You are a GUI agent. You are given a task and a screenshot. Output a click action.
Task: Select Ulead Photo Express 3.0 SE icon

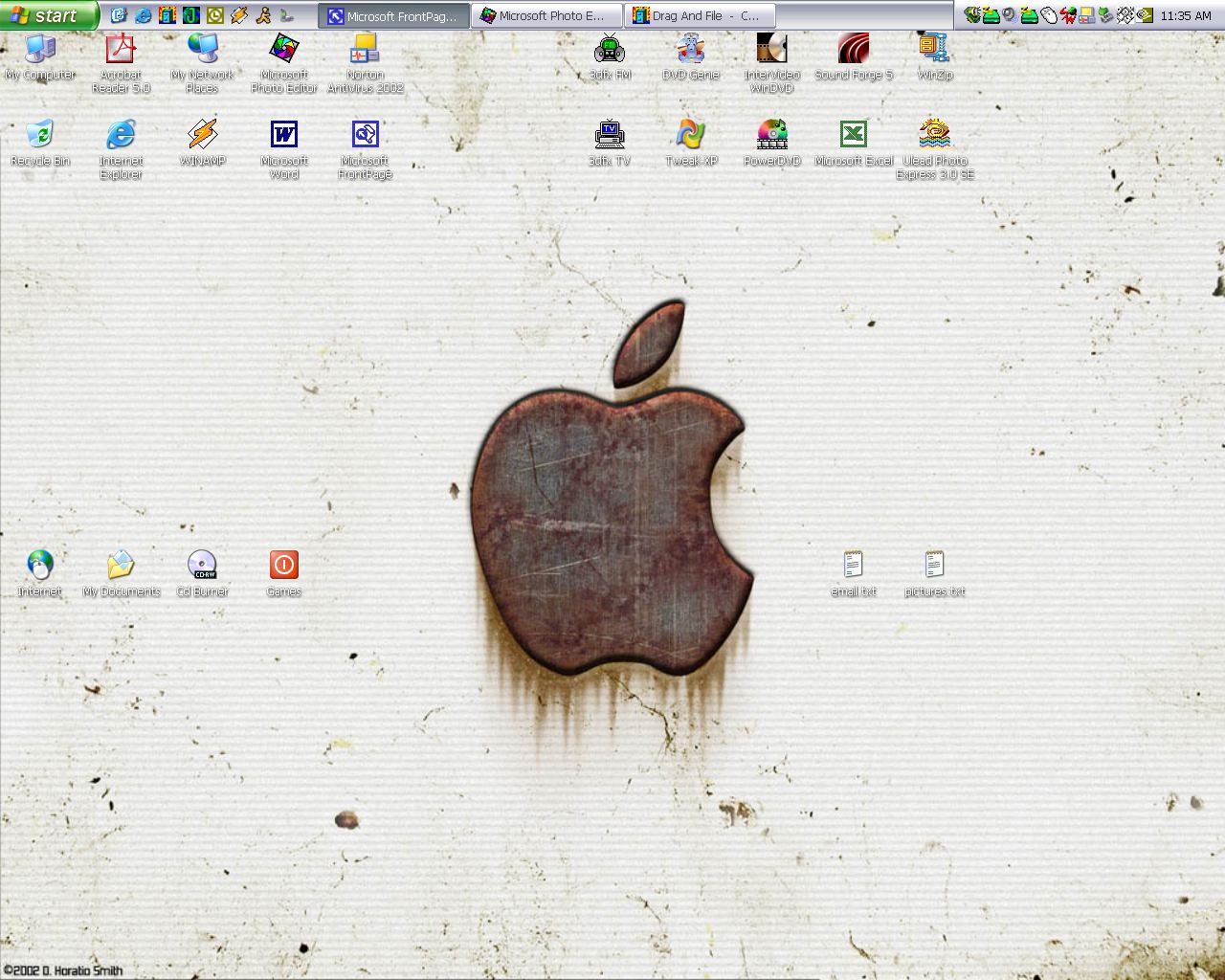(x=934, y=149)
